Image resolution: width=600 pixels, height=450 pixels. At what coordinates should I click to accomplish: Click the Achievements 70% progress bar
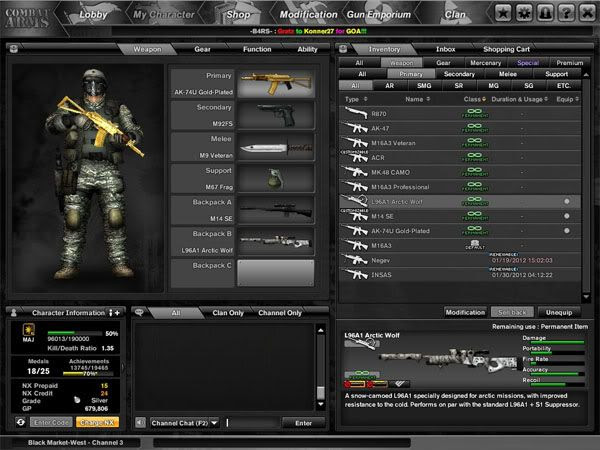tap(88, 373)
